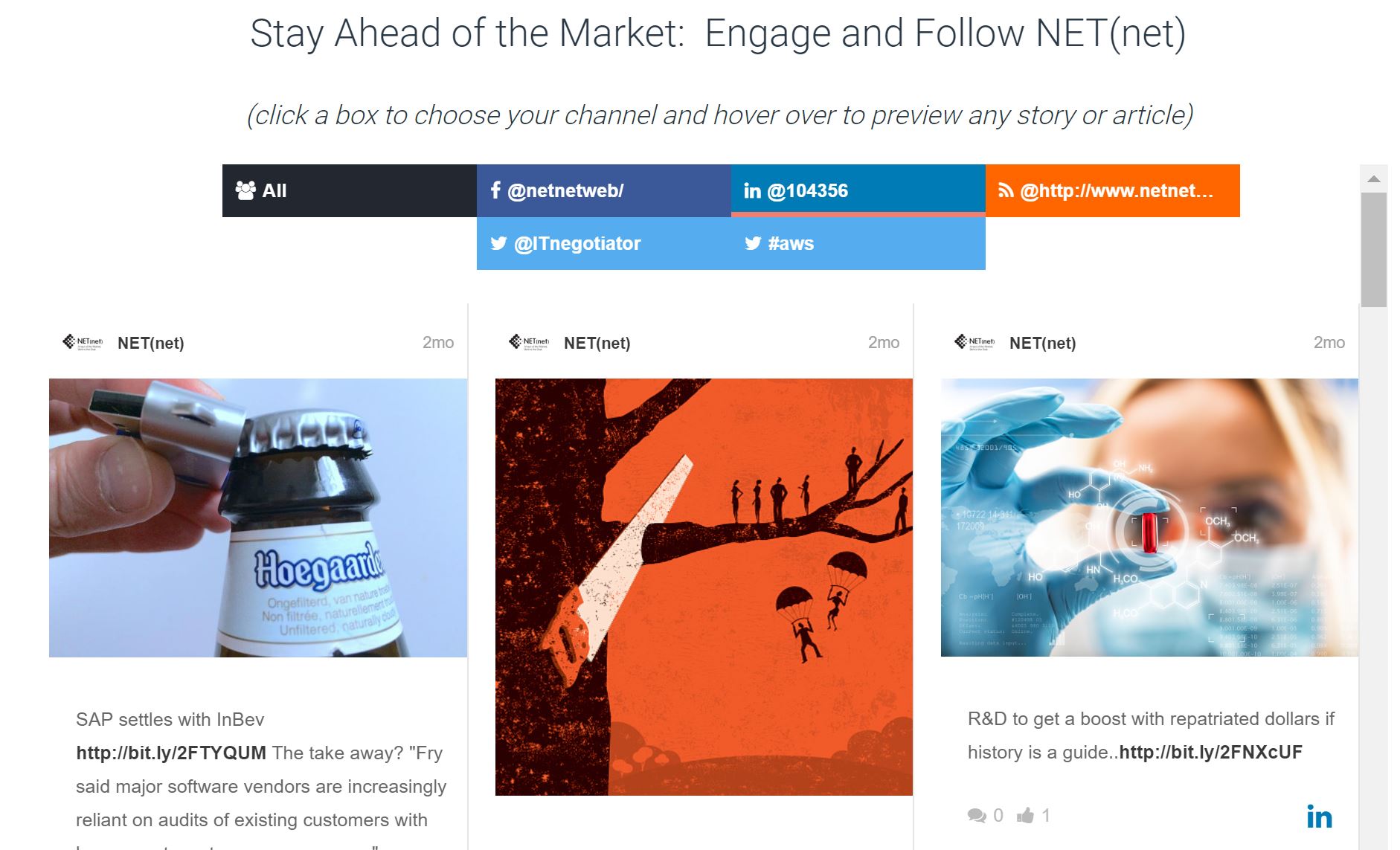
Task: Click the thumbs-up showing 1 like
Action: (1026, 816)
